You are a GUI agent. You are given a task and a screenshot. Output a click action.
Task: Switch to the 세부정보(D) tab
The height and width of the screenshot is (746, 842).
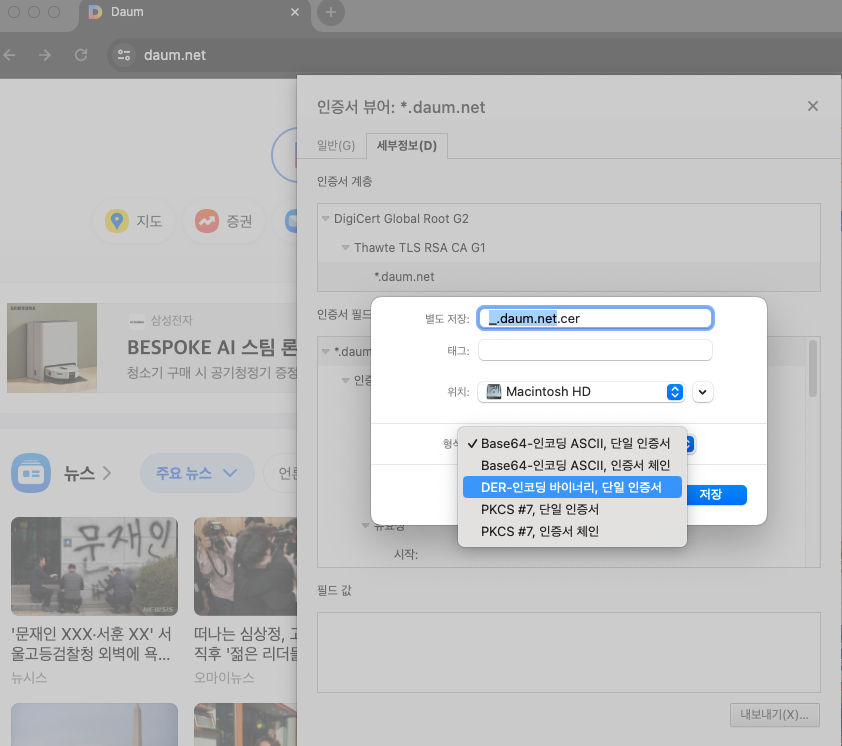pos(407,146)
